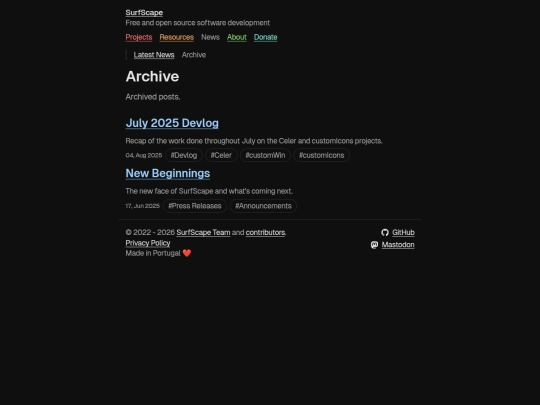Click 'The new face of SurfScape' summary
Viewport: 540px width, 405px height.
(x=209, y=191)
